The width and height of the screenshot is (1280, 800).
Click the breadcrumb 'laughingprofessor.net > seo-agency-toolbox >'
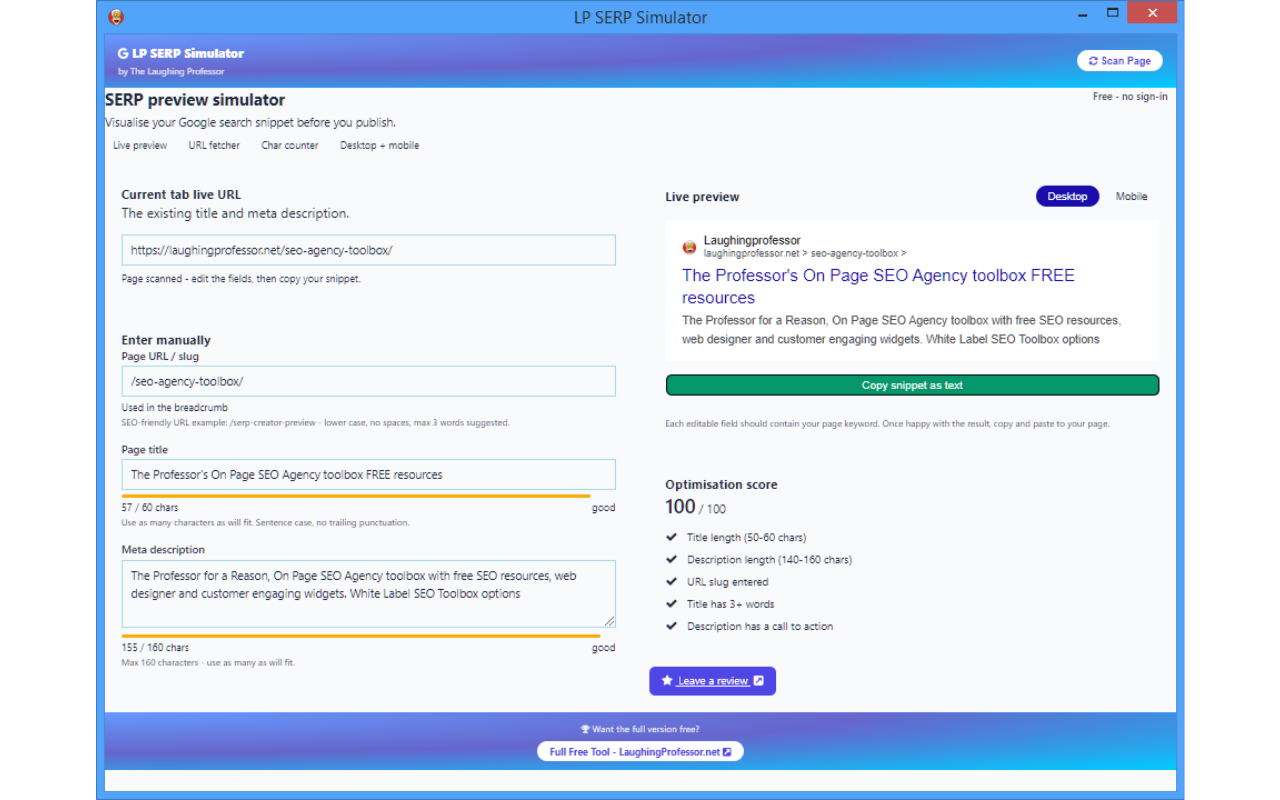(805, 254)
